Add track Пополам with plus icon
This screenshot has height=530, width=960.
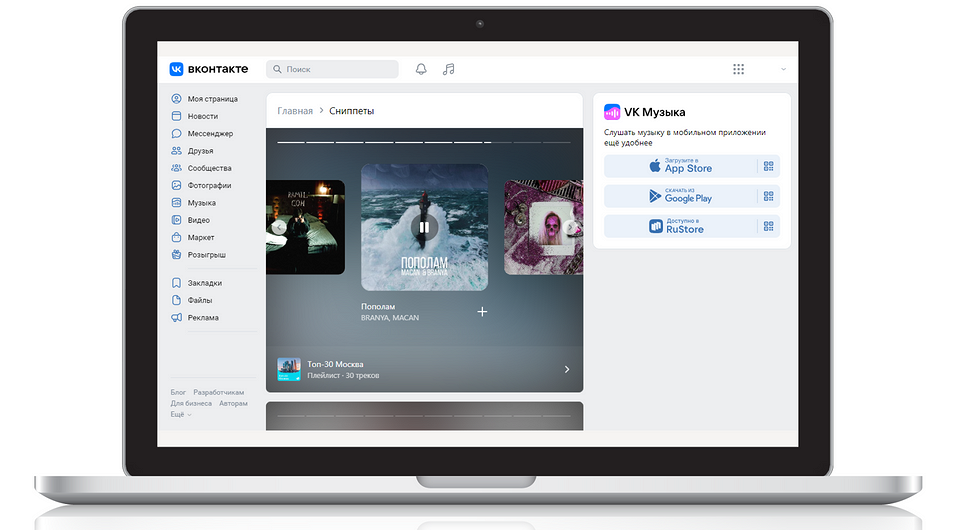[x=482, y=312]
